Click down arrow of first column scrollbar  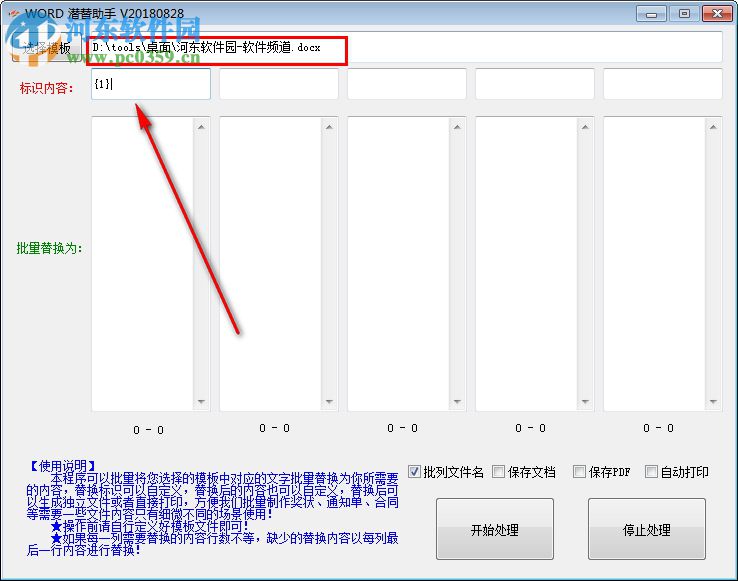(201, 402)
